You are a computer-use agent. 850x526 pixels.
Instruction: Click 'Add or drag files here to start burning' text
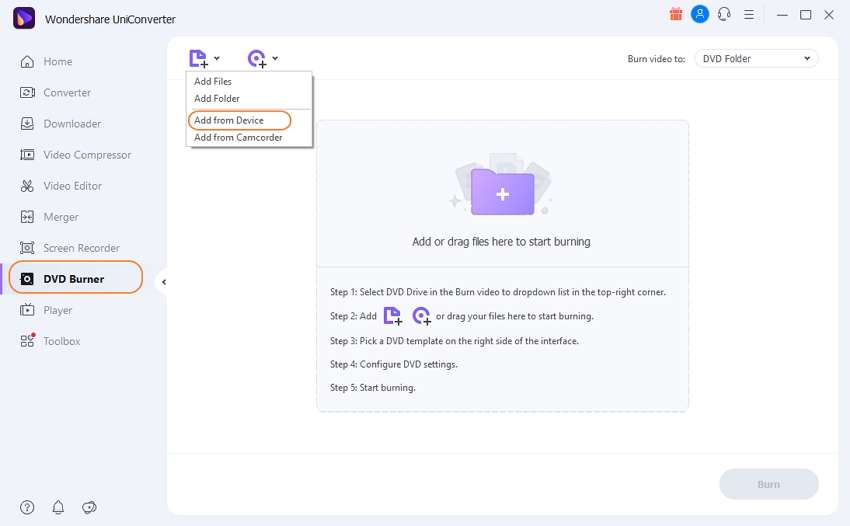(501, 242)
